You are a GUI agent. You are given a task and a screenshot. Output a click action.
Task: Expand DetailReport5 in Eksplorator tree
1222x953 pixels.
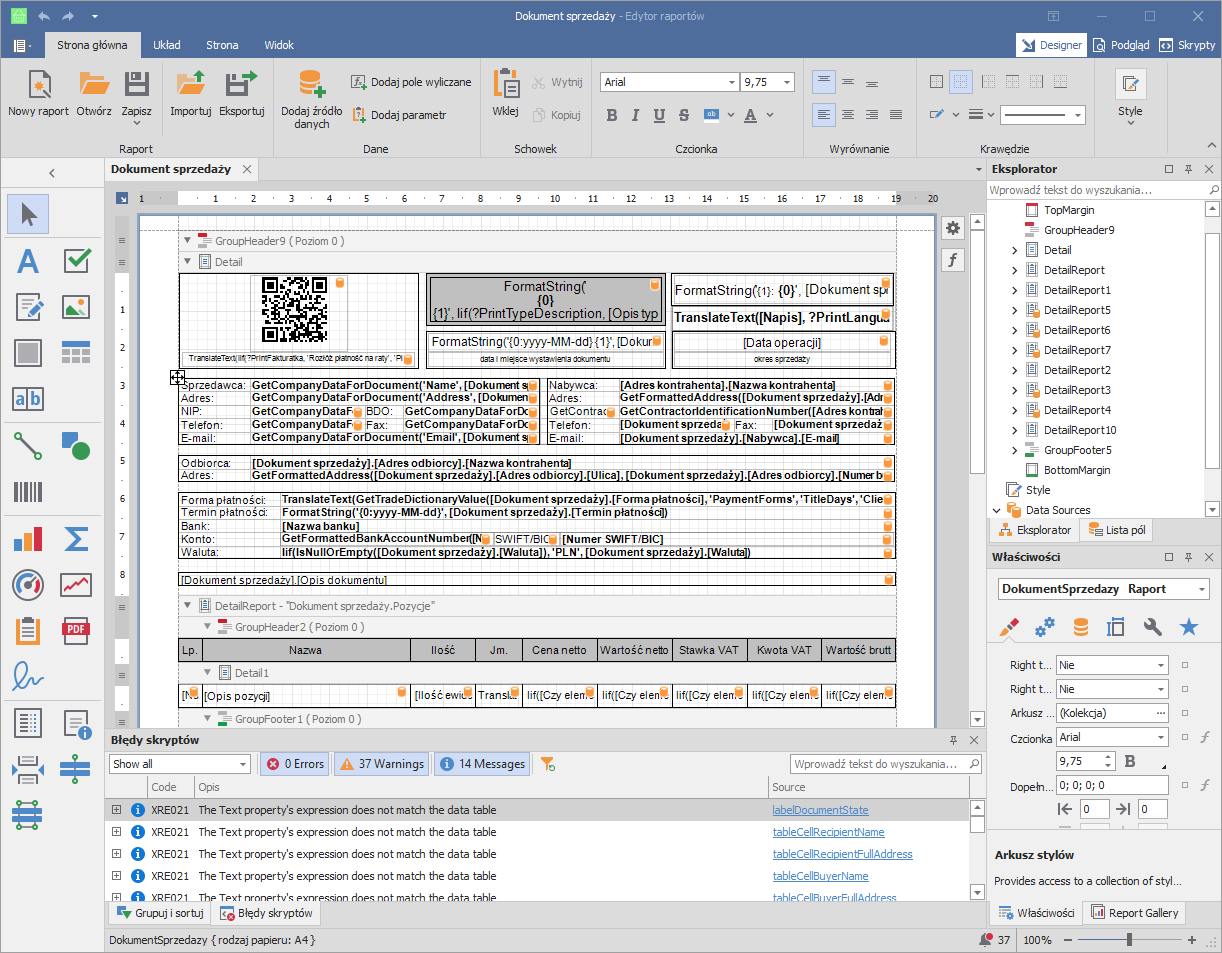(x=1015, y=310)
